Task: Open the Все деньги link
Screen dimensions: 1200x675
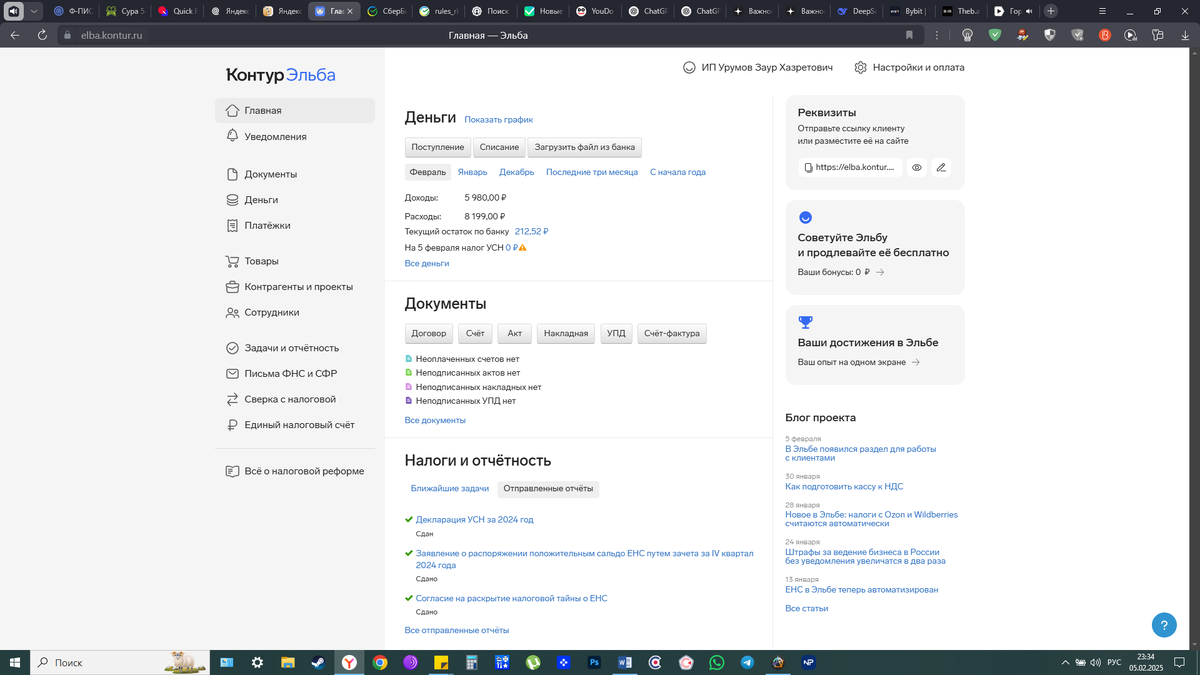Action: pos(427,263)
